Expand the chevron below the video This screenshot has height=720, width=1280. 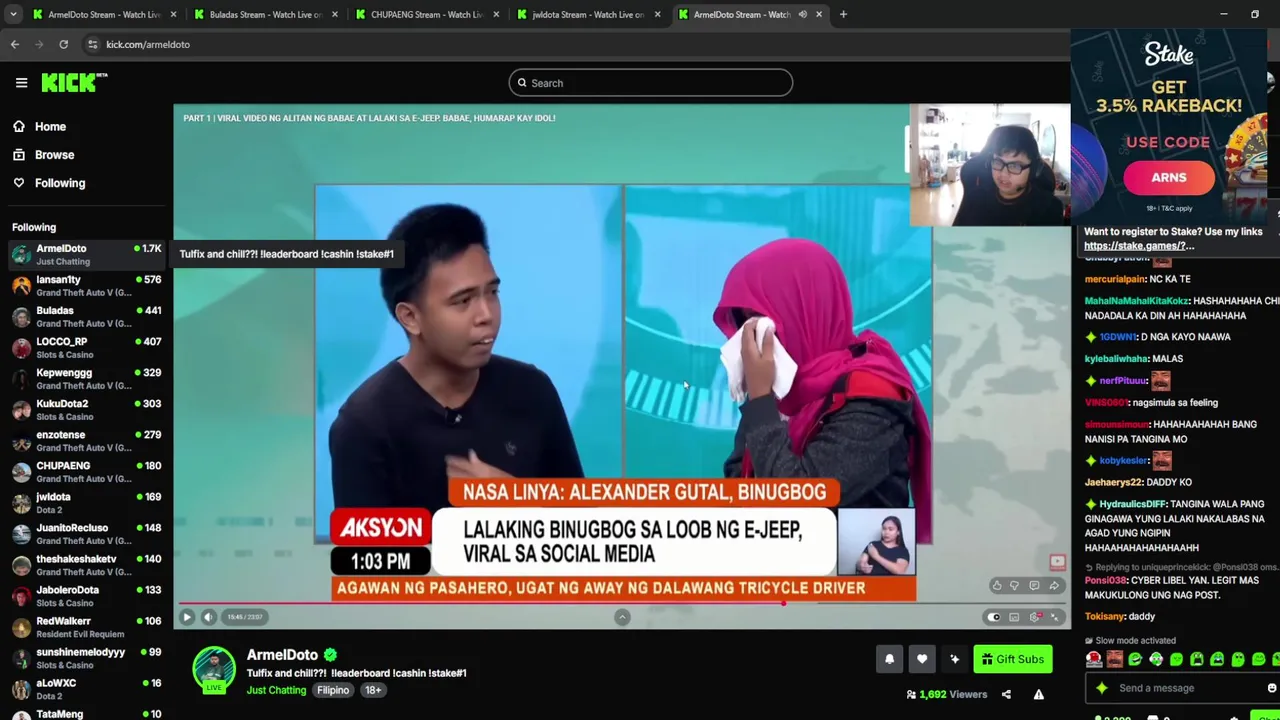coord(622,617)
